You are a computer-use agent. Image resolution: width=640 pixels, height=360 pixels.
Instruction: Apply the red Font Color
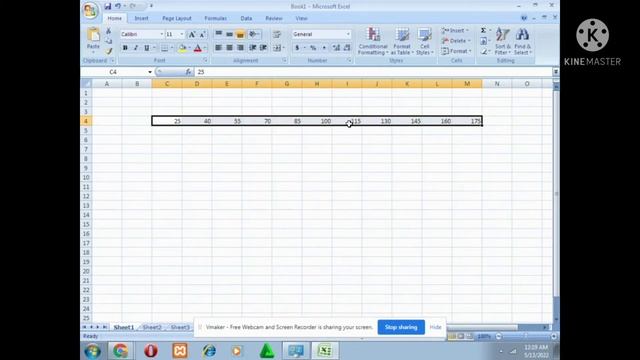(x=198, y=48)
